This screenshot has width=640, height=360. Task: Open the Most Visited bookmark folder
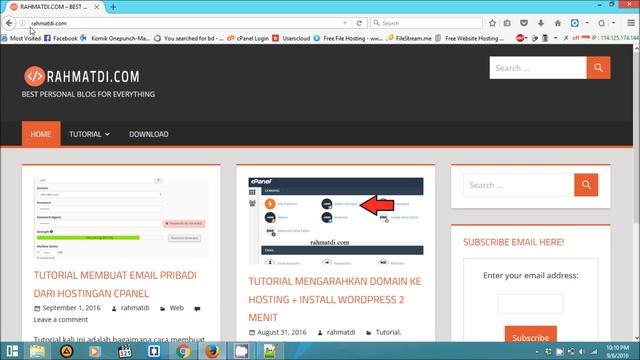pos(21,38)
